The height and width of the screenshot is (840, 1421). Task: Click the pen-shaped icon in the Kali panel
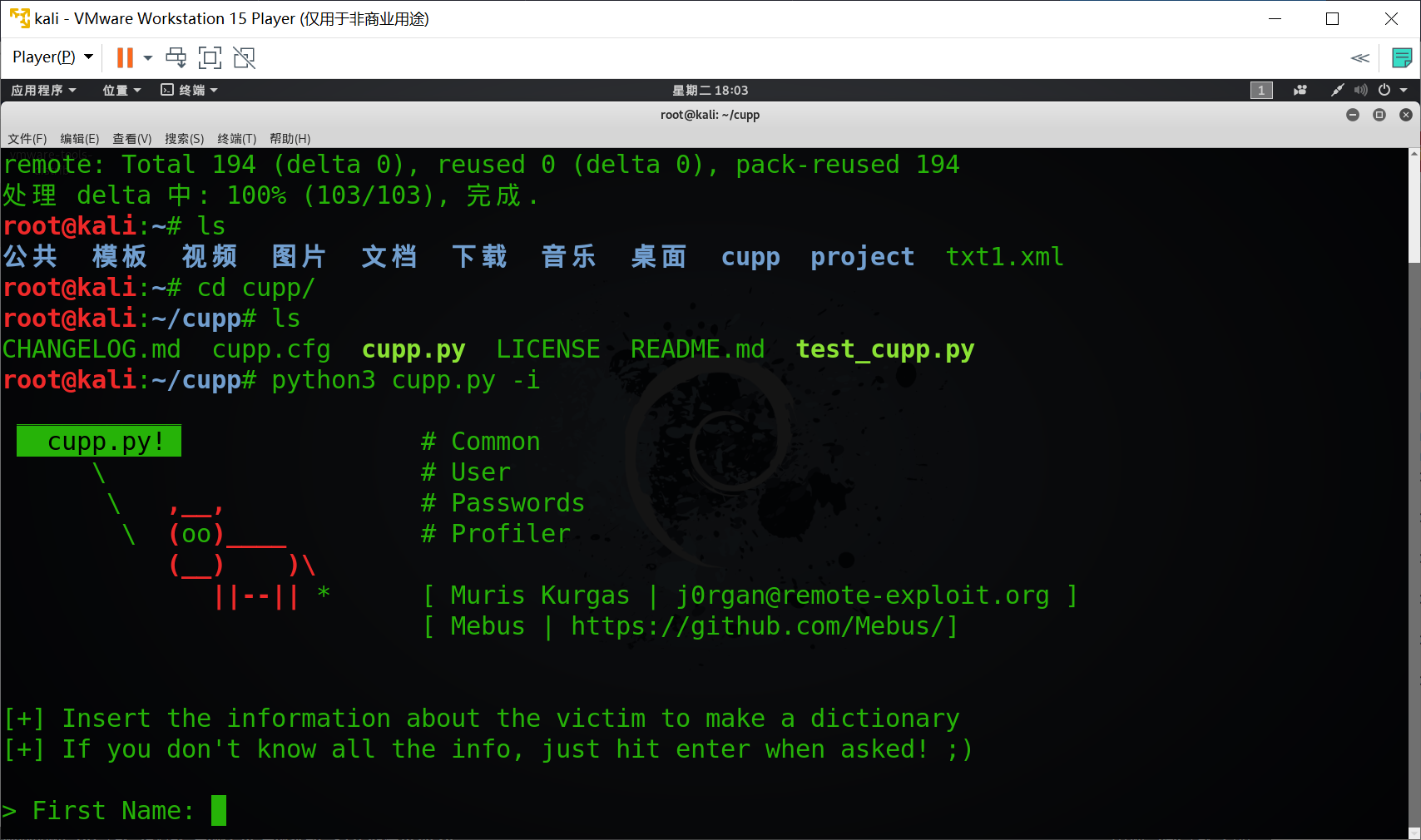(1337, 90)
